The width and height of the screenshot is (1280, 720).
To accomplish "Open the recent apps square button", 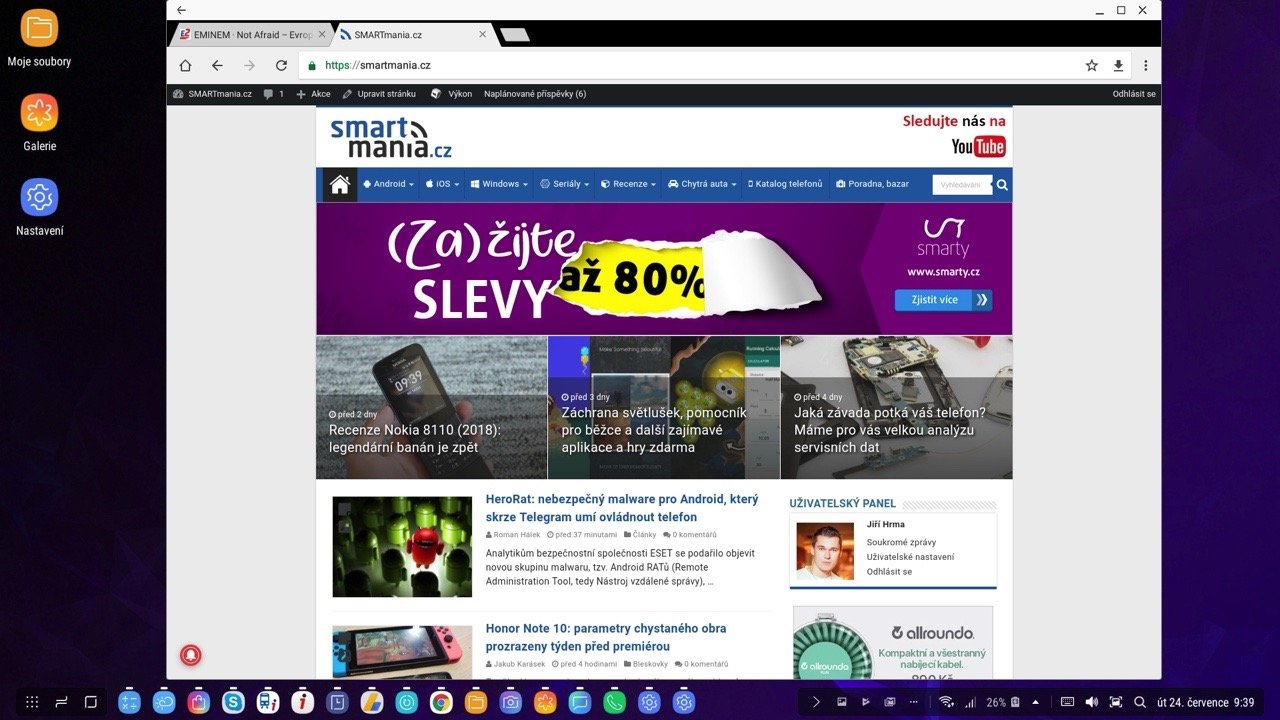I will point(91,702).
